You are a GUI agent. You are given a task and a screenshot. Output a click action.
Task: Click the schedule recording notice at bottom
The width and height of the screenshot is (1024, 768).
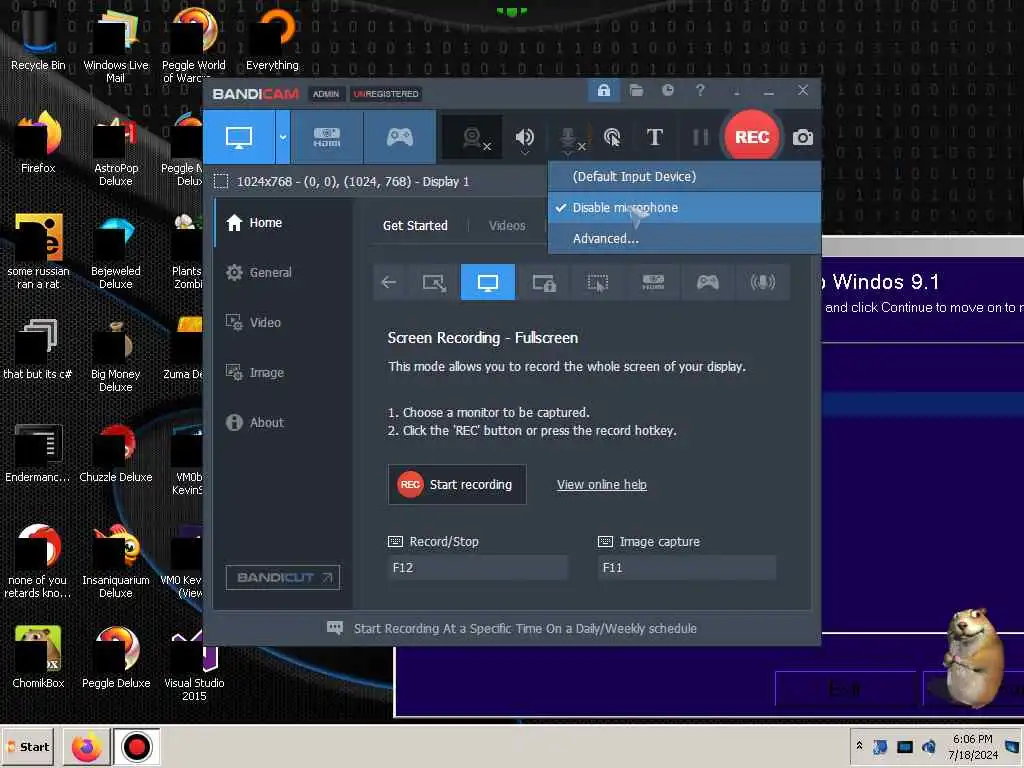512,628
